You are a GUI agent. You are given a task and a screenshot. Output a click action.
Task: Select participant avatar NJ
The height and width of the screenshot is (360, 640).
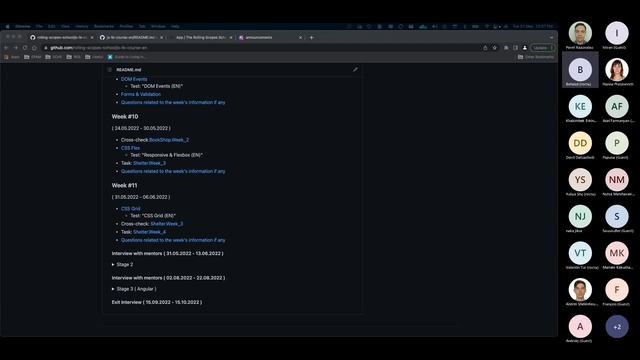pos(580,216)
